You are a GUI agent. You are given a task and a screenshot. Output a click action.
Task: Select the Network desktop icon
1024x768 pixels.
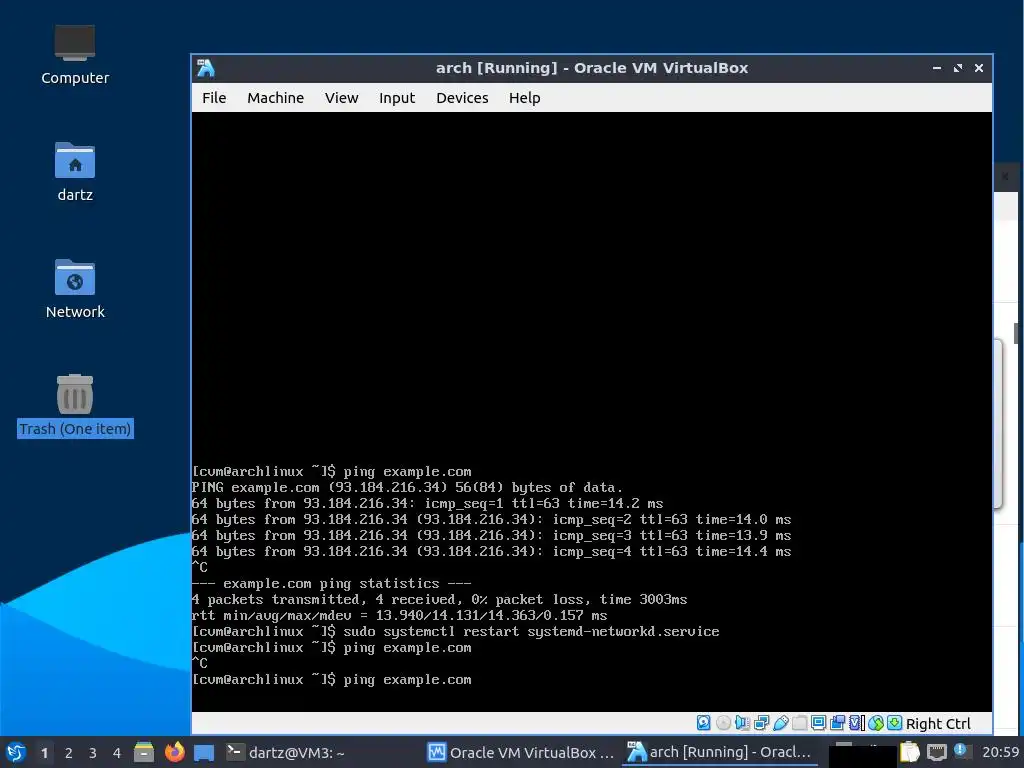[75, 289]
